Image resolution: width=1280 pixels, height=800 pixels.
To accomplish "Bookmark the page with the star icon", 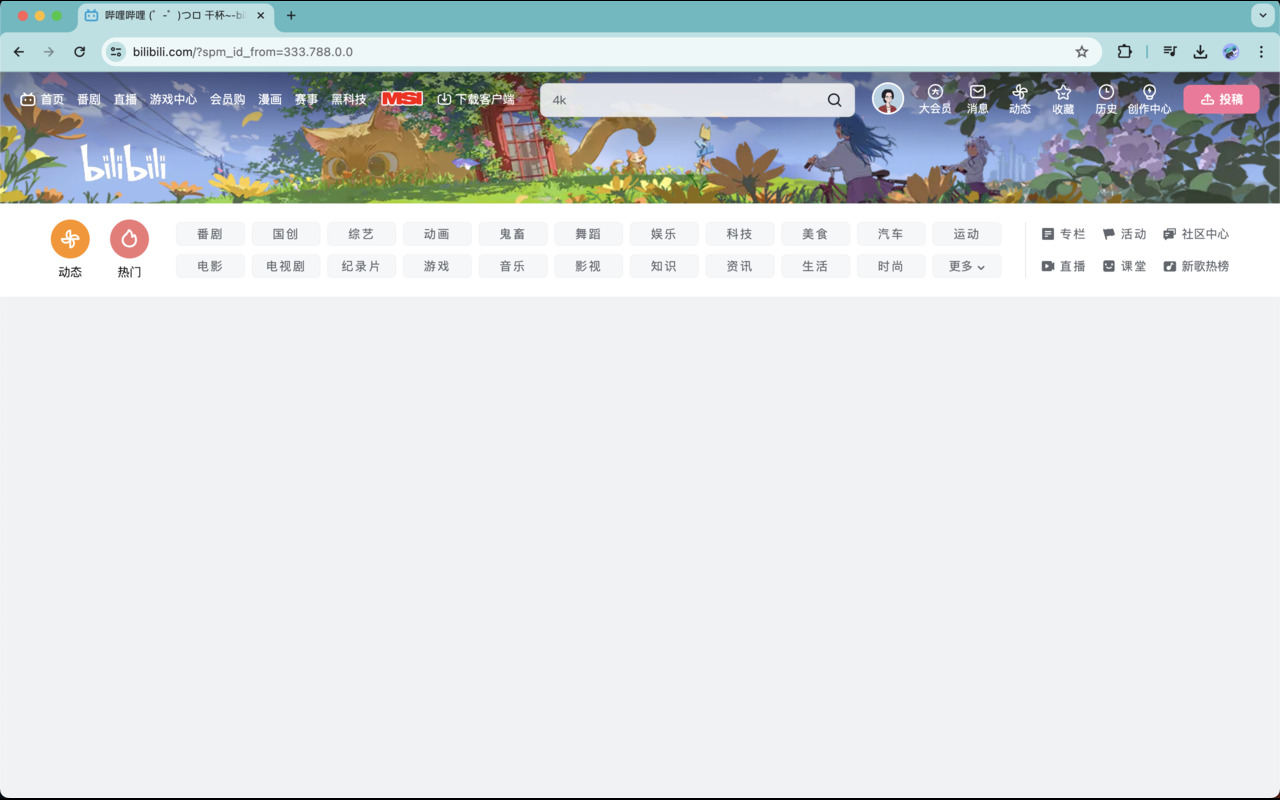I will pyautogui.click(x=1081, y=51).
